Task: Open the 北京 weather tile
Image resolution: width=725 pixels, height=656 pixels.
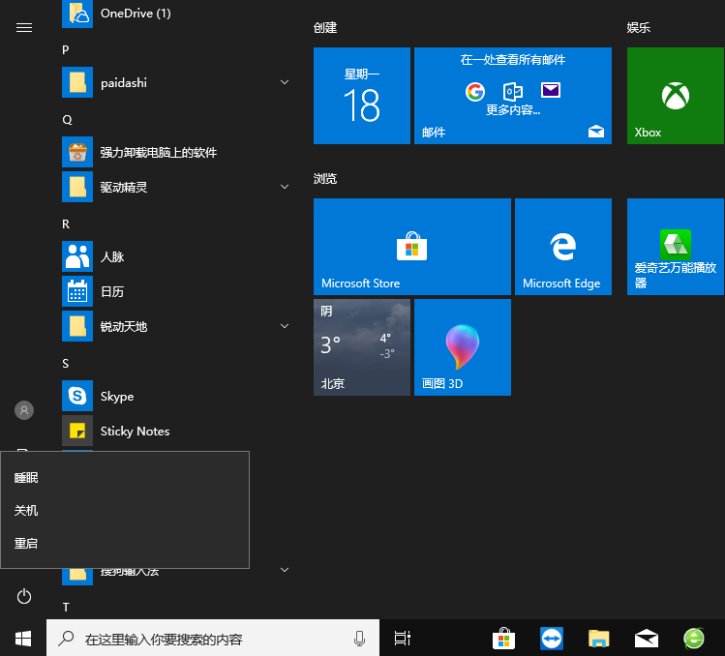Action: [x=361, y=347]
